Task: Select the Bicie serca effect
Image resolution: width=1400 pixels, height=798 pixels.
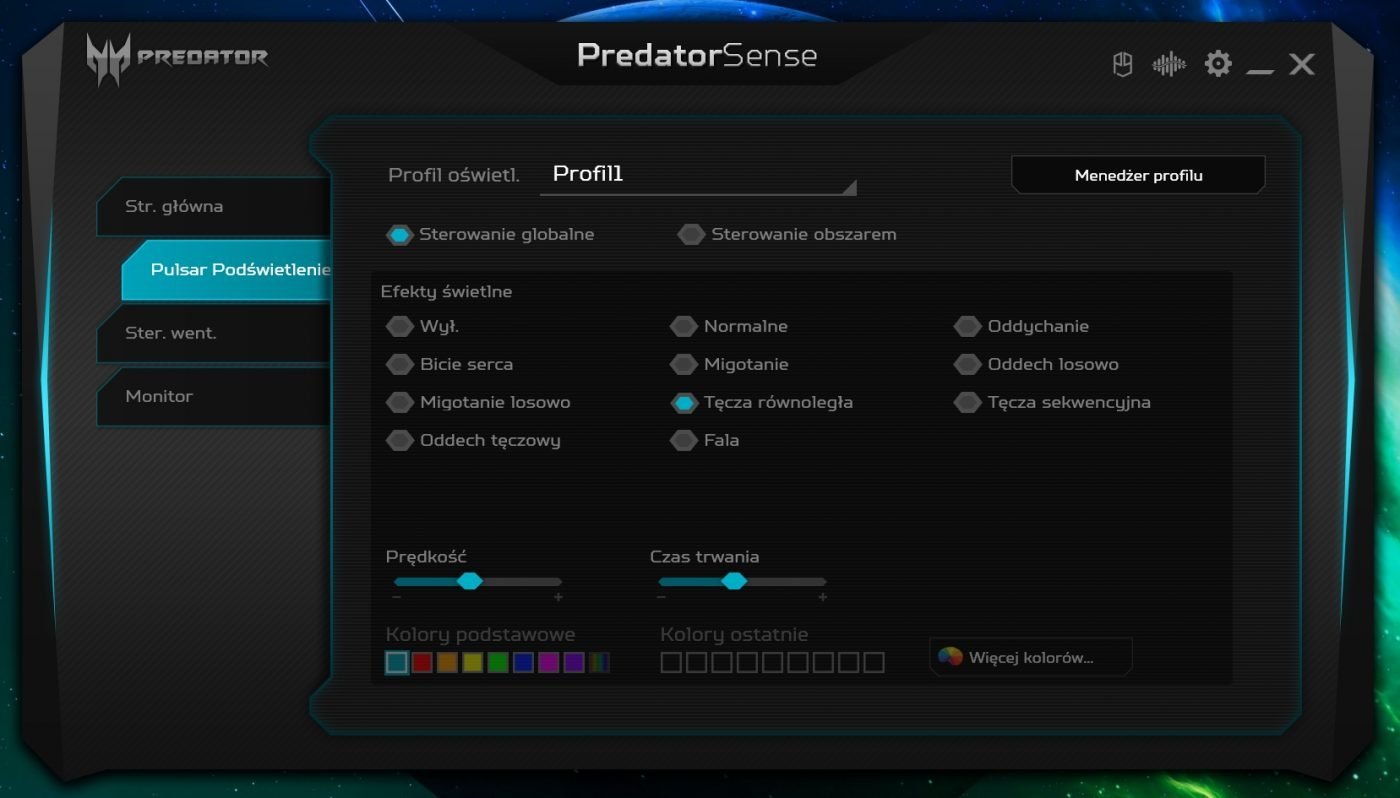Action: point(450,365)
